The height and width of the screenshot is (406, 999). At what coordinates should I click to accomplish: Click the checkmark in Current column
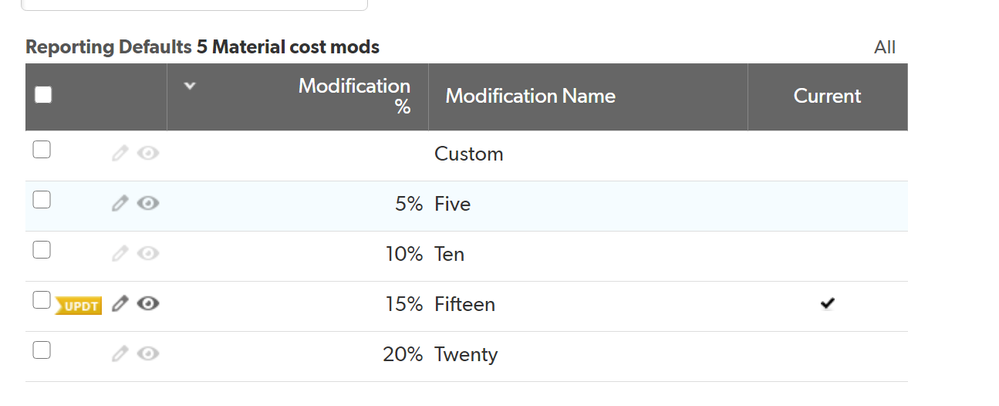pyautogui.click(x=827, y=303)
